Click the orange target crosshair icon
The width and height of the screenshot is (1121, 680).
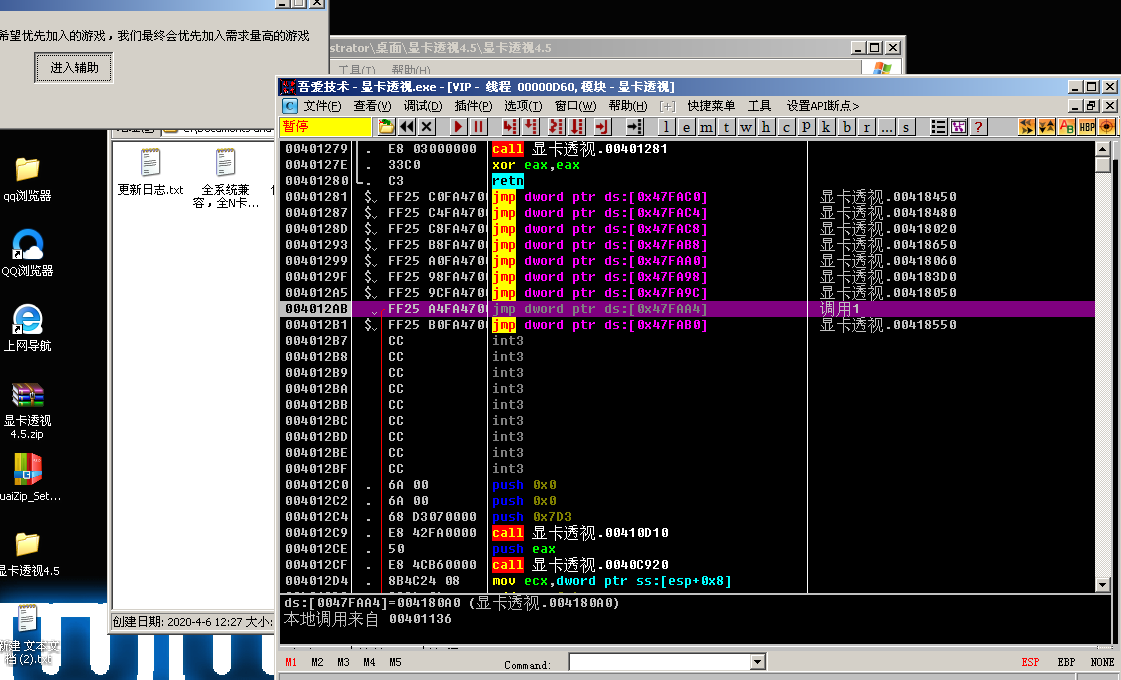(x=1107, y=127)
